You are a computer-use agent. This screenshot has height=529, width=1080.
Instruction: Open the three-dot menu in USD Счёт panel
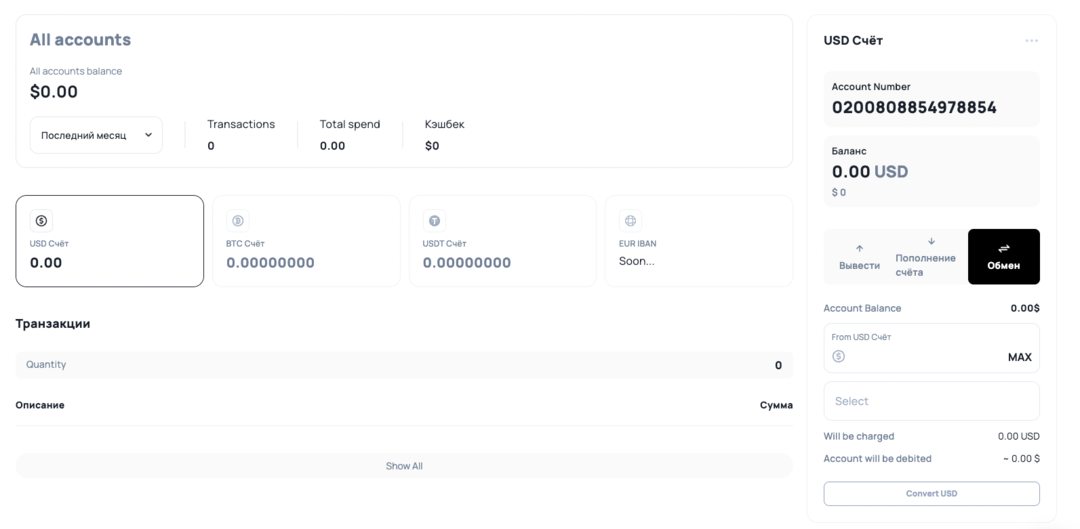(x=1031, y=41)
